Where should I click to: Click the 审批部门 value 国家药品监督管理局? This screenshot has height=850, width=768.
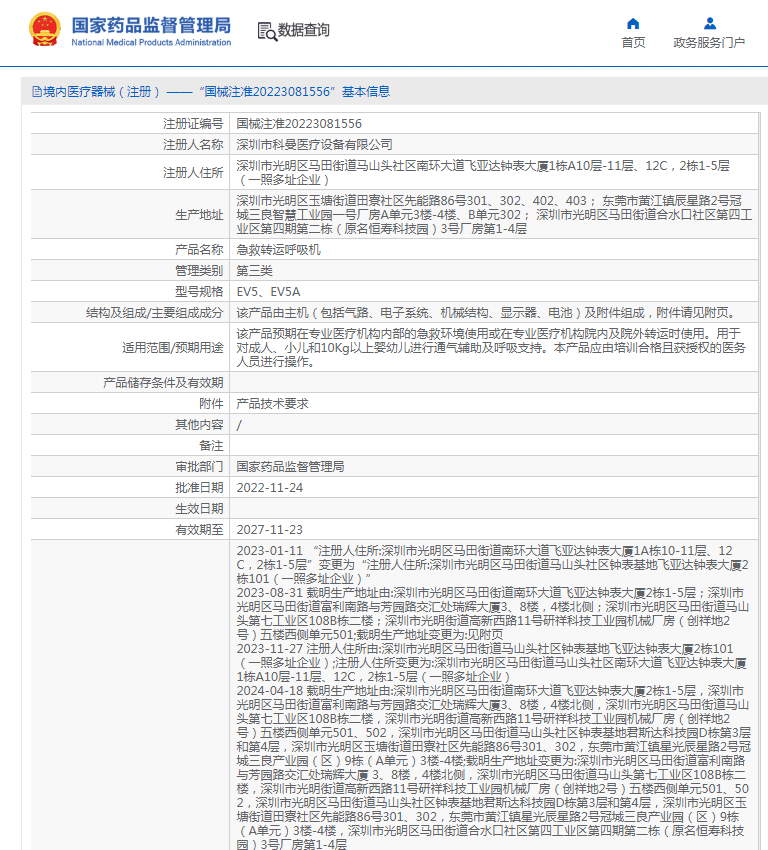[x=290, y=466]
